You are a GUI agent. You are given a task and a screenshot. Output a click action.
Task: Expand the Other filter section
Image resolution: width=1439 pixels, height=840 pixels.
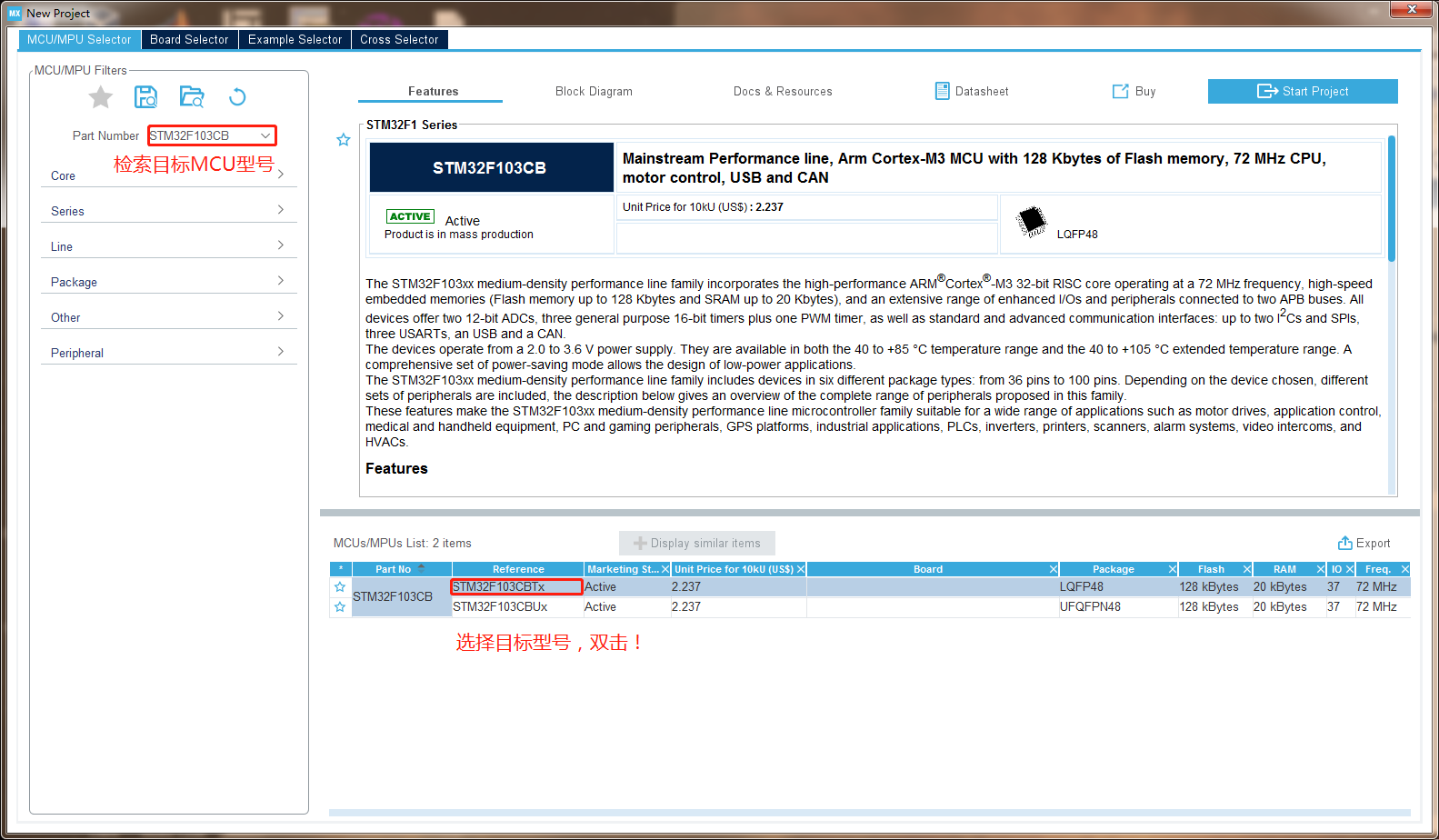169,317
